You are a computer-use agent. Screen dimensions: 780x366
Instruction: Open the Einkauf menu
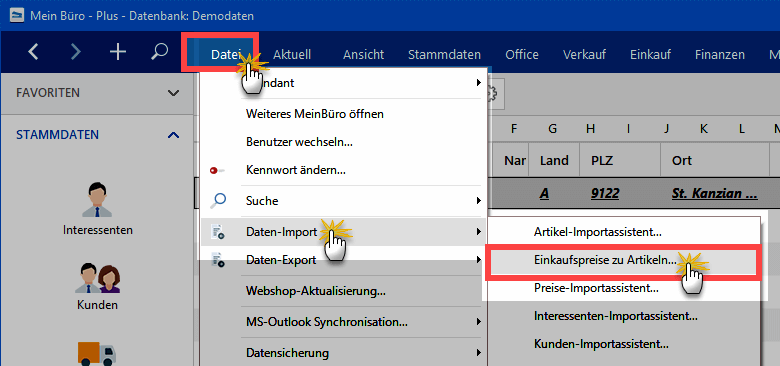click(650, 55)
